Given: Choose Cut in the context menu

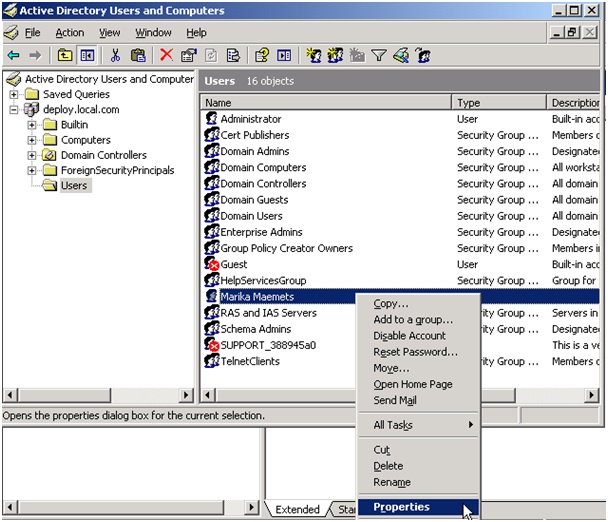Looking at the screenshot, I should [x=418, y=449].
